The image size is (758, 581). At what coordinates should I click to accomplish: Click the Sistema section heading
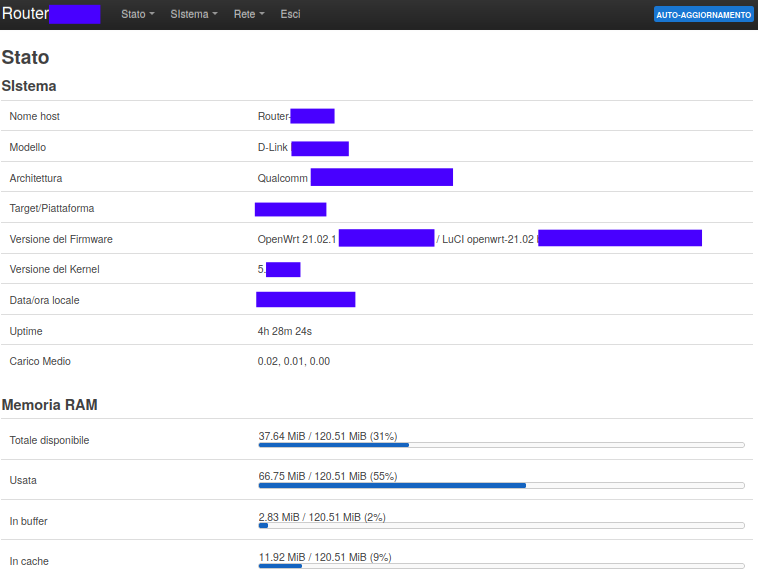click(29, 86)
